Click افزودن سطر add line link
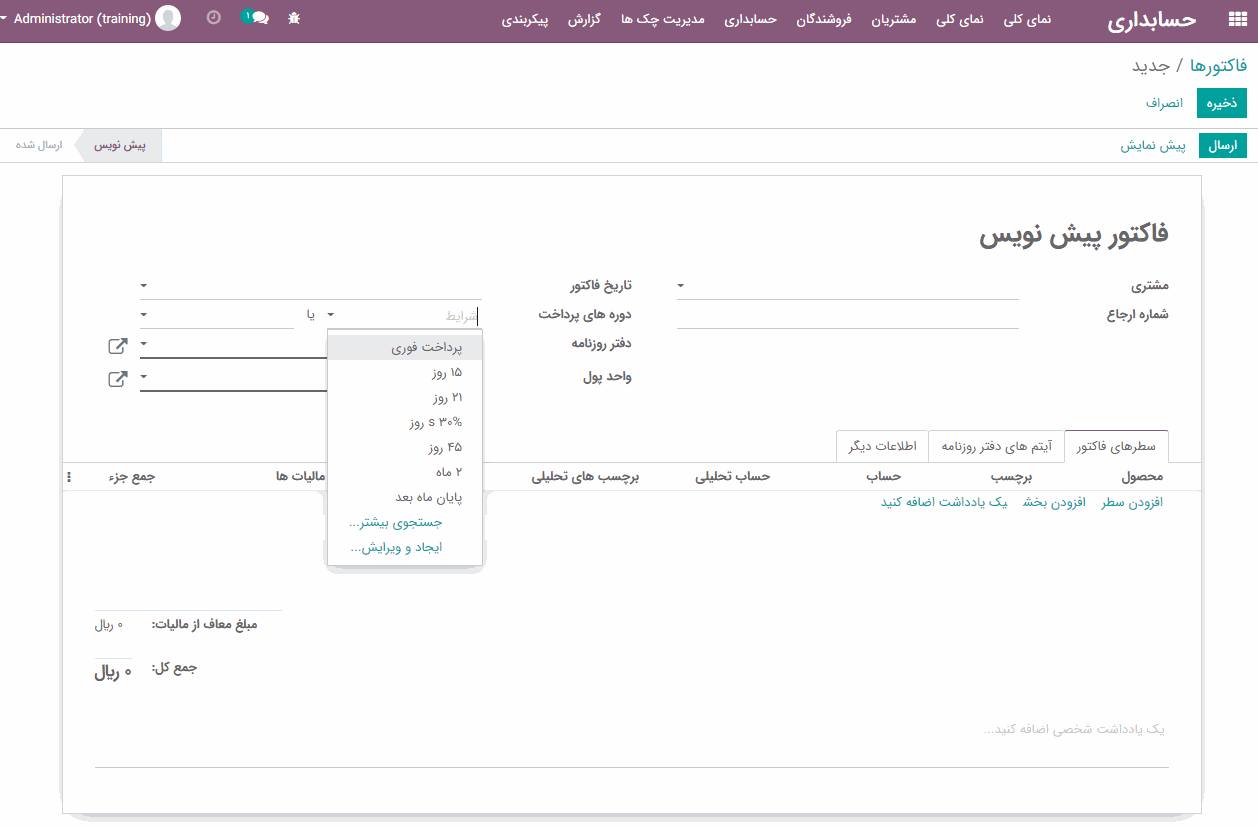The width and height of the screenshot is (1258, 826). pos(1132,502)
